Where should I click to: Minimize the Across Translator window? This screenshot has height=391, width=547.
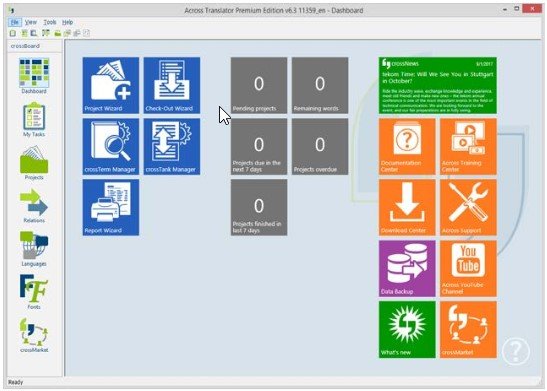click(505, 9)
